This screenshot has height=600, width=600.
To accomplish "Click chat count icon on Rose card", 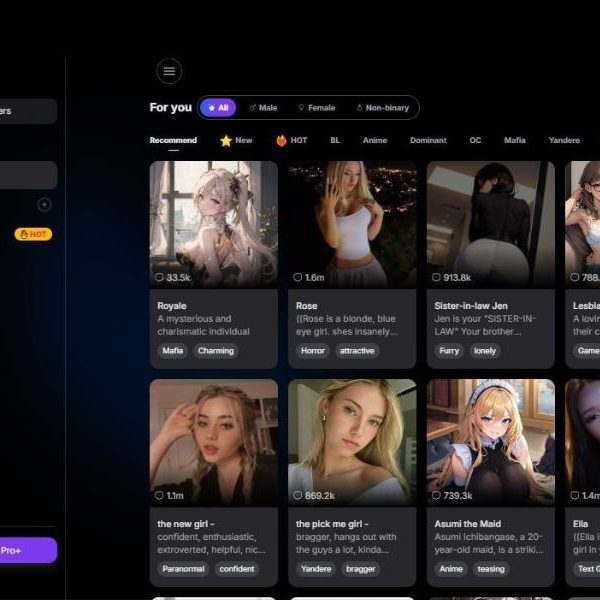I will click(297, 277).
